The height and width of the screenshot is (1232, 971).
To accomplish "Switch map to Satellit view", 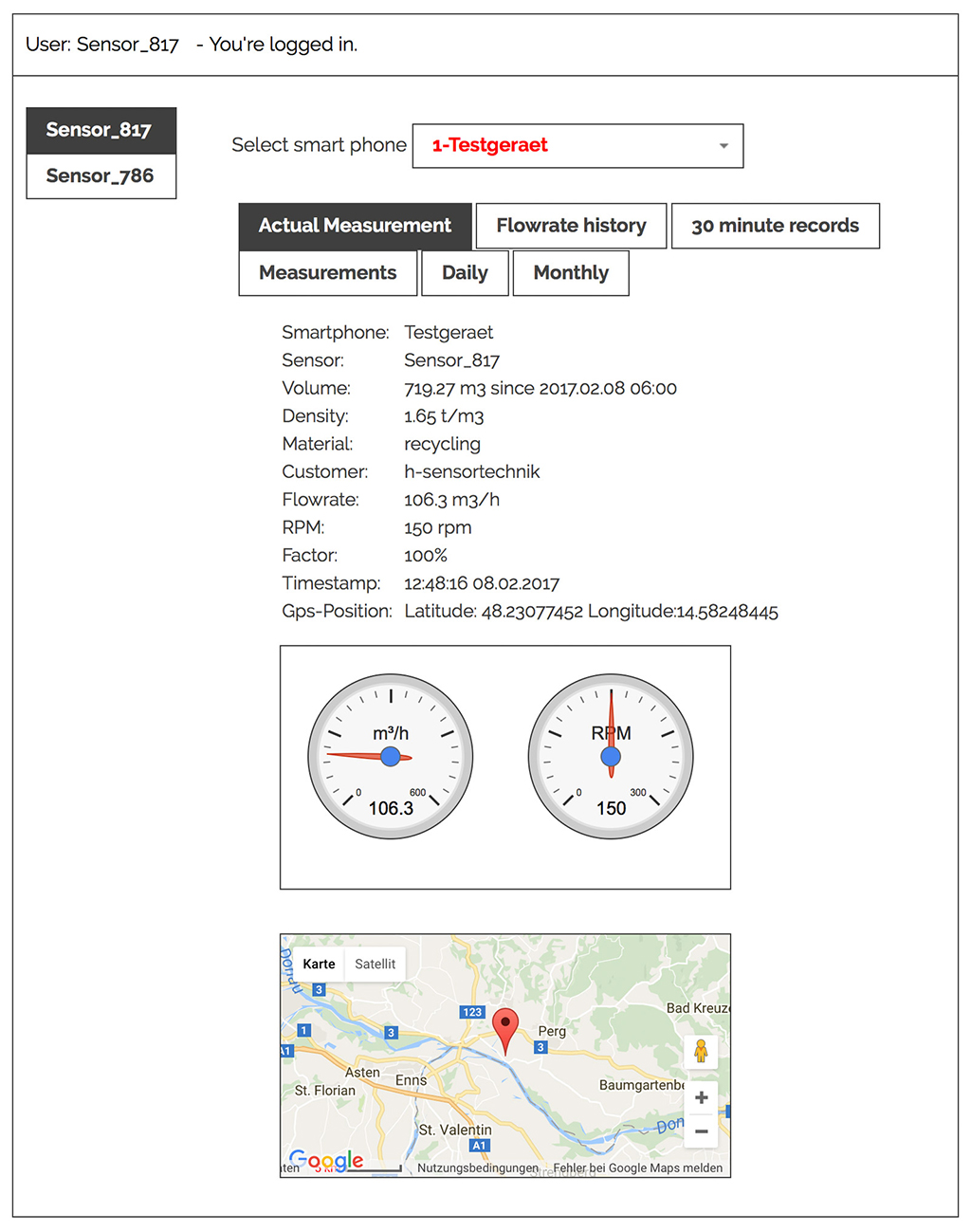I will pyautogui.click(x=375, y=964).
